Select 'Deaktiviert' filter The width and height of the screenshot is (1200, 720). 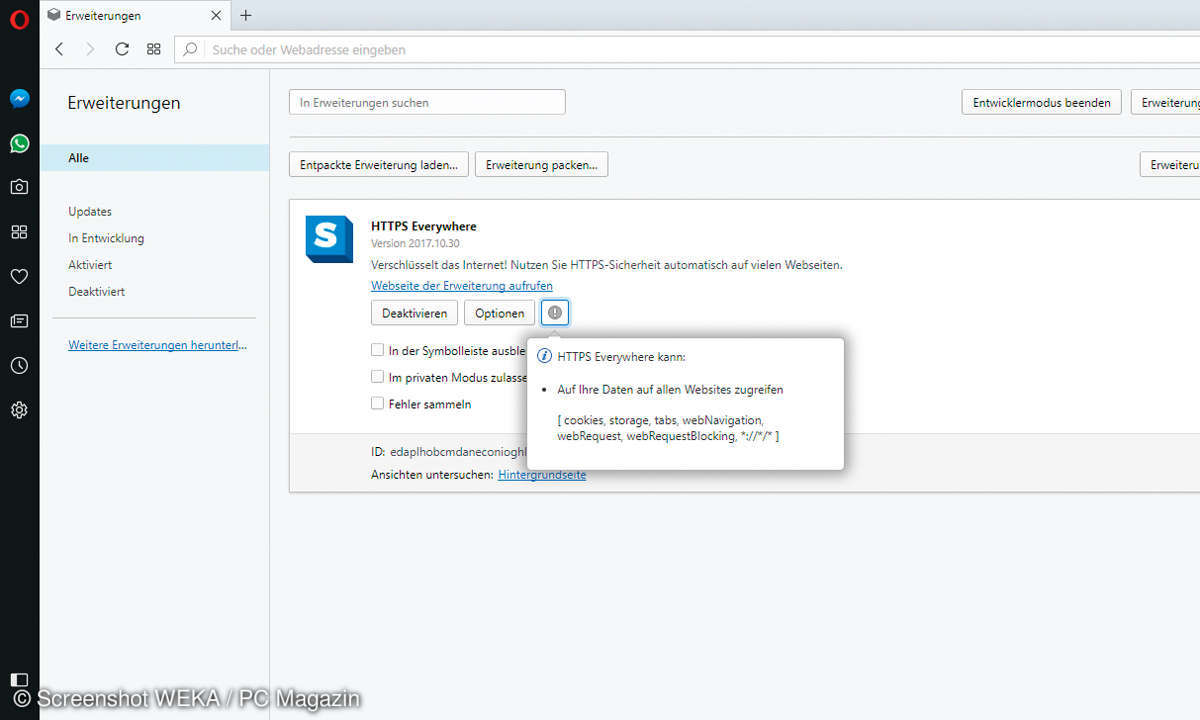[96, 292]
